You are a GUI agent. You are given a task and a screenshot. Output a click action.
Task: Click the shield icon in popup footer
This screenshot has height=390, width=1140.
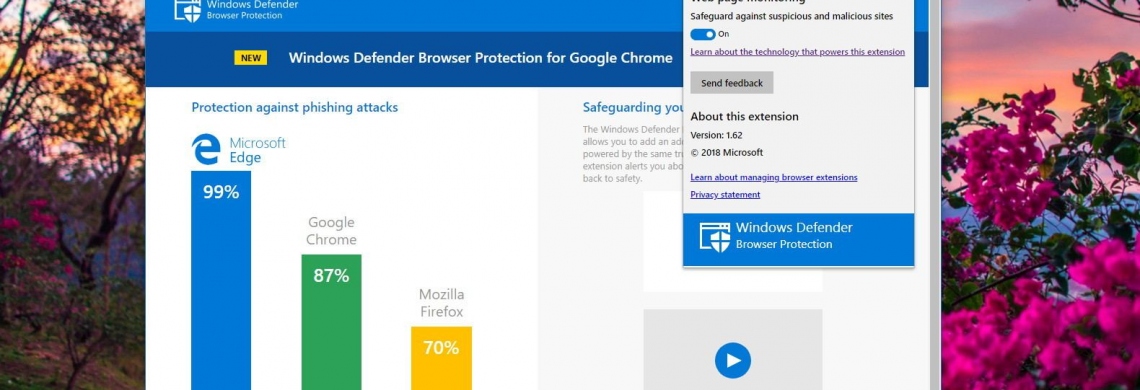[x=715, y=237]
